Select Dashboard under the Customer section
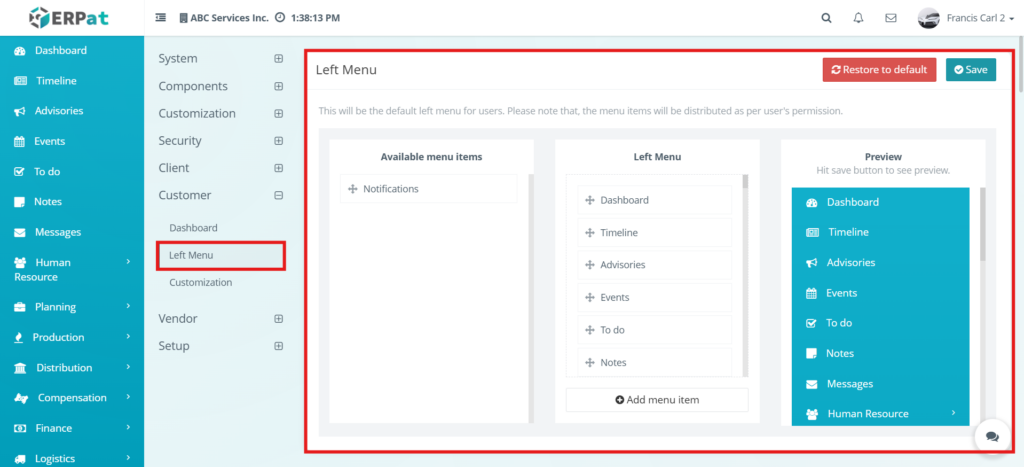The width and height of the screenshot is (1024, 467). (x=193, y=228)
